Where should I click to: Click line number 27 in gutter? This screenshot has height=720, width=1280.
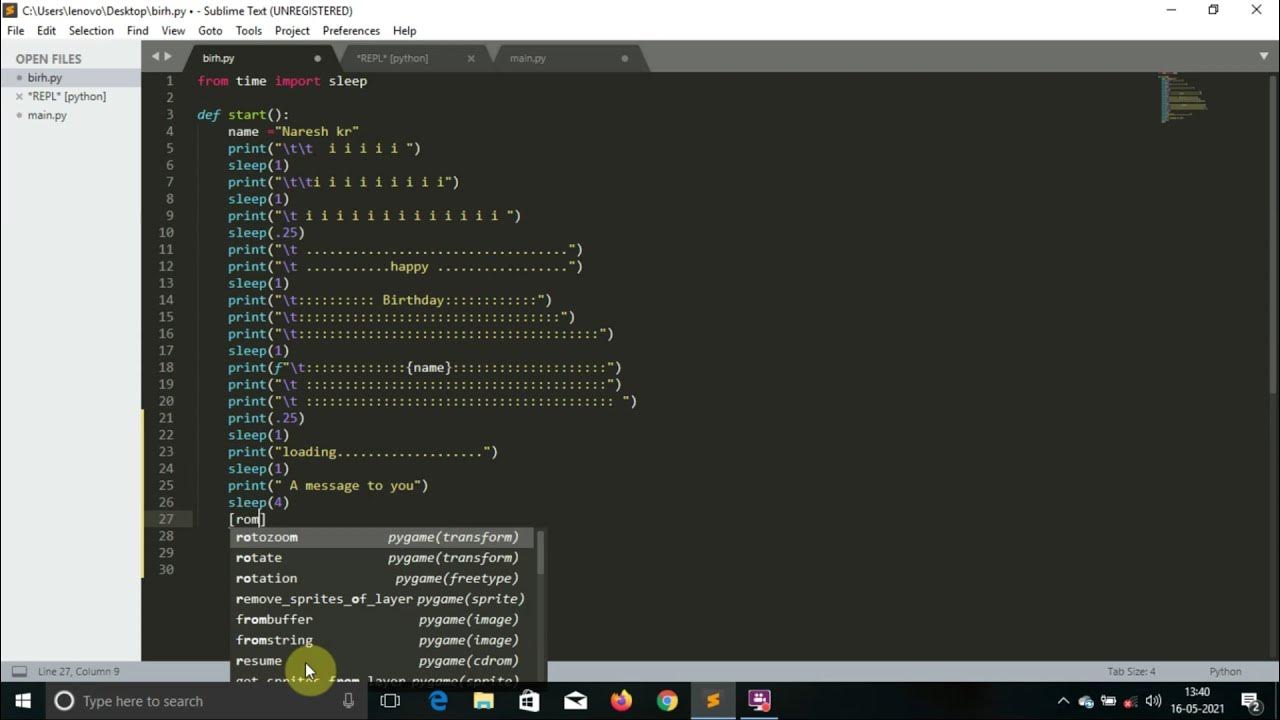[x=166, y=519]
